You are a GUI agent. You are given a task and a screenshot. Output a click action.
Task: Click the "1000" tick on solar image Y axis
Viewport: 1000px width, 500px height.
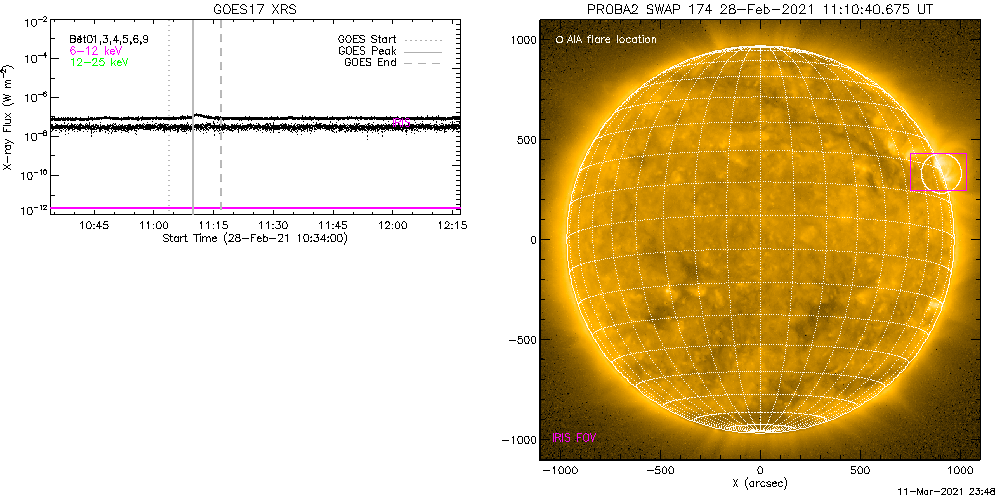(523, 40)
